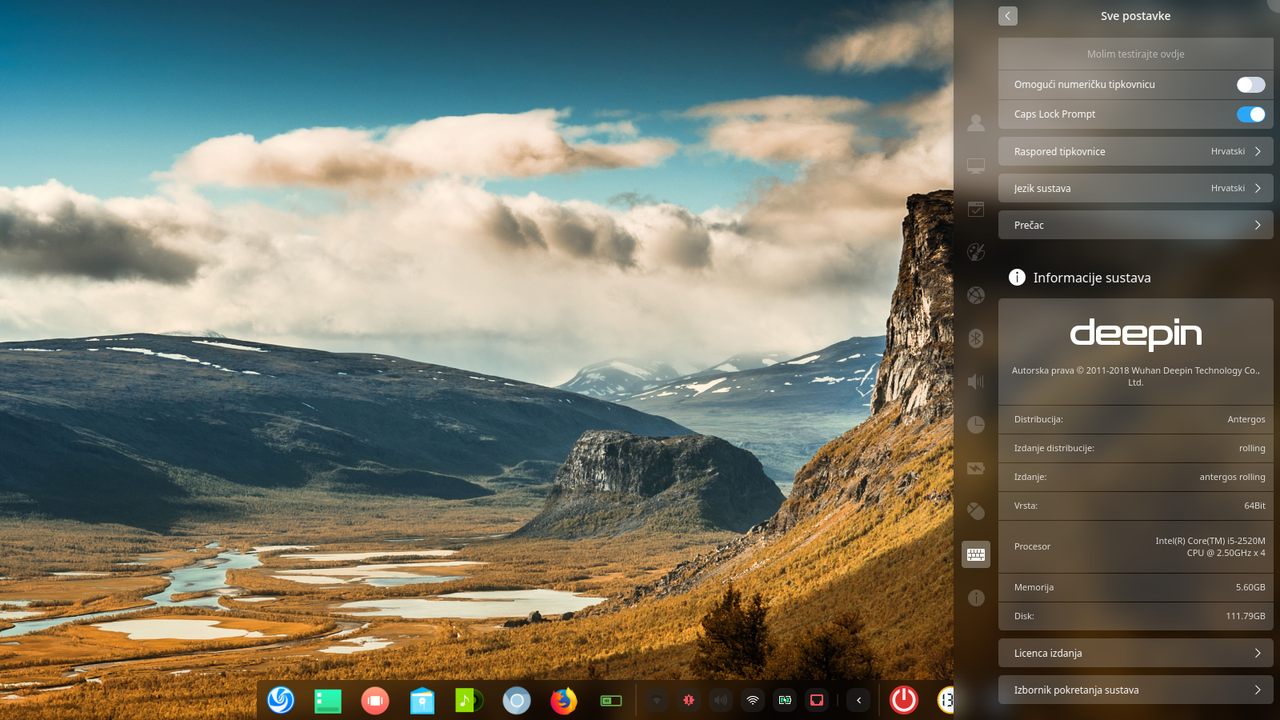Select the Keyboard settings icon in sidebar
This screenshot has width=1280, height=720.
pos(975,553)
